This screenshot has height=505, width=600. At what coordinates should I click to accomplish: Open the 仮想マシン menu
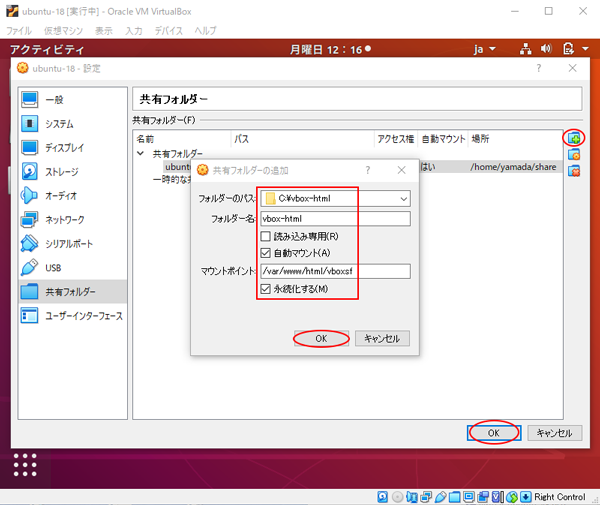pyautogui.click(x=63, y=31)
